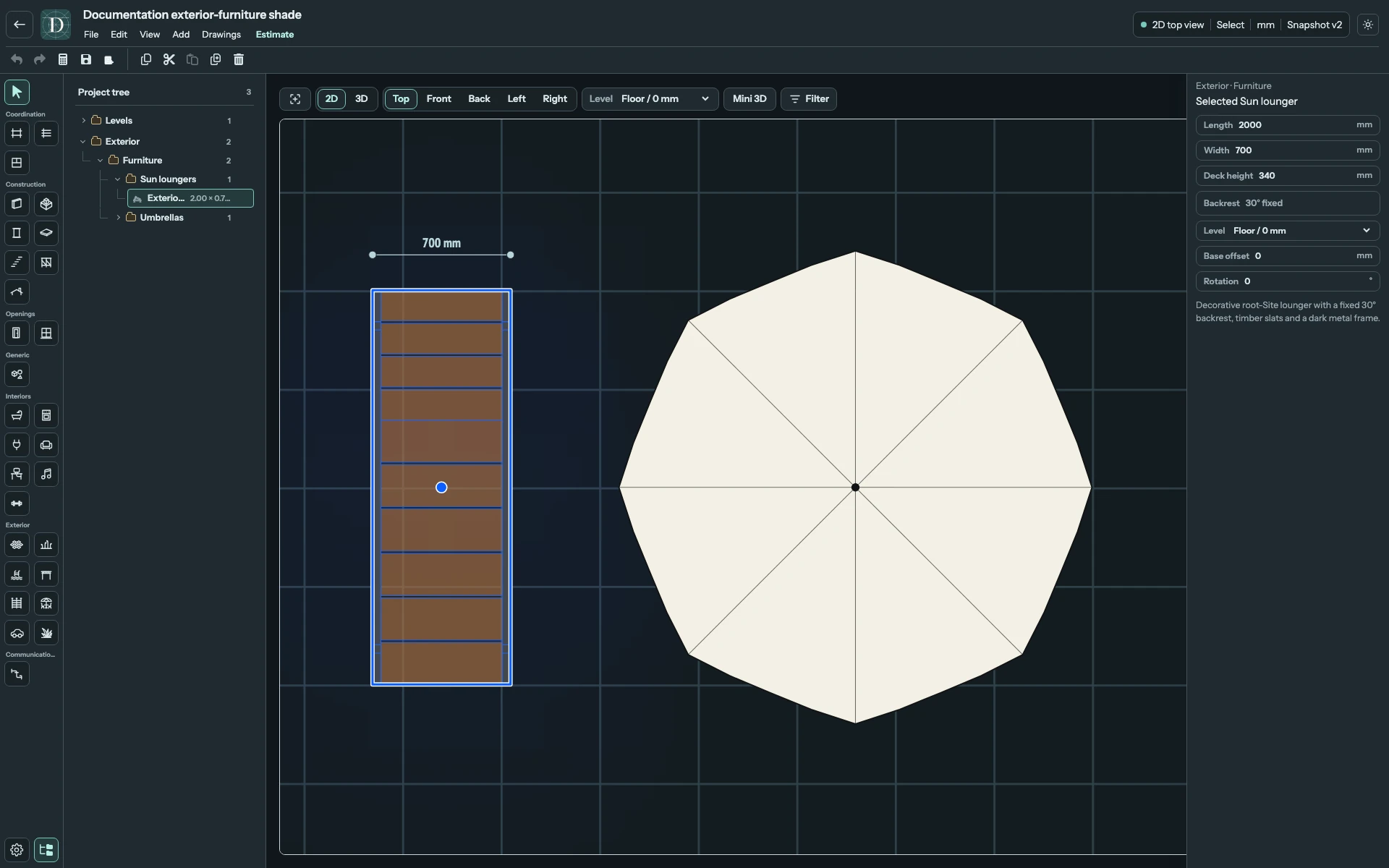1389x868 pixels.
Task: Cut selection with scissors icon
Action: tap(169, 59)
